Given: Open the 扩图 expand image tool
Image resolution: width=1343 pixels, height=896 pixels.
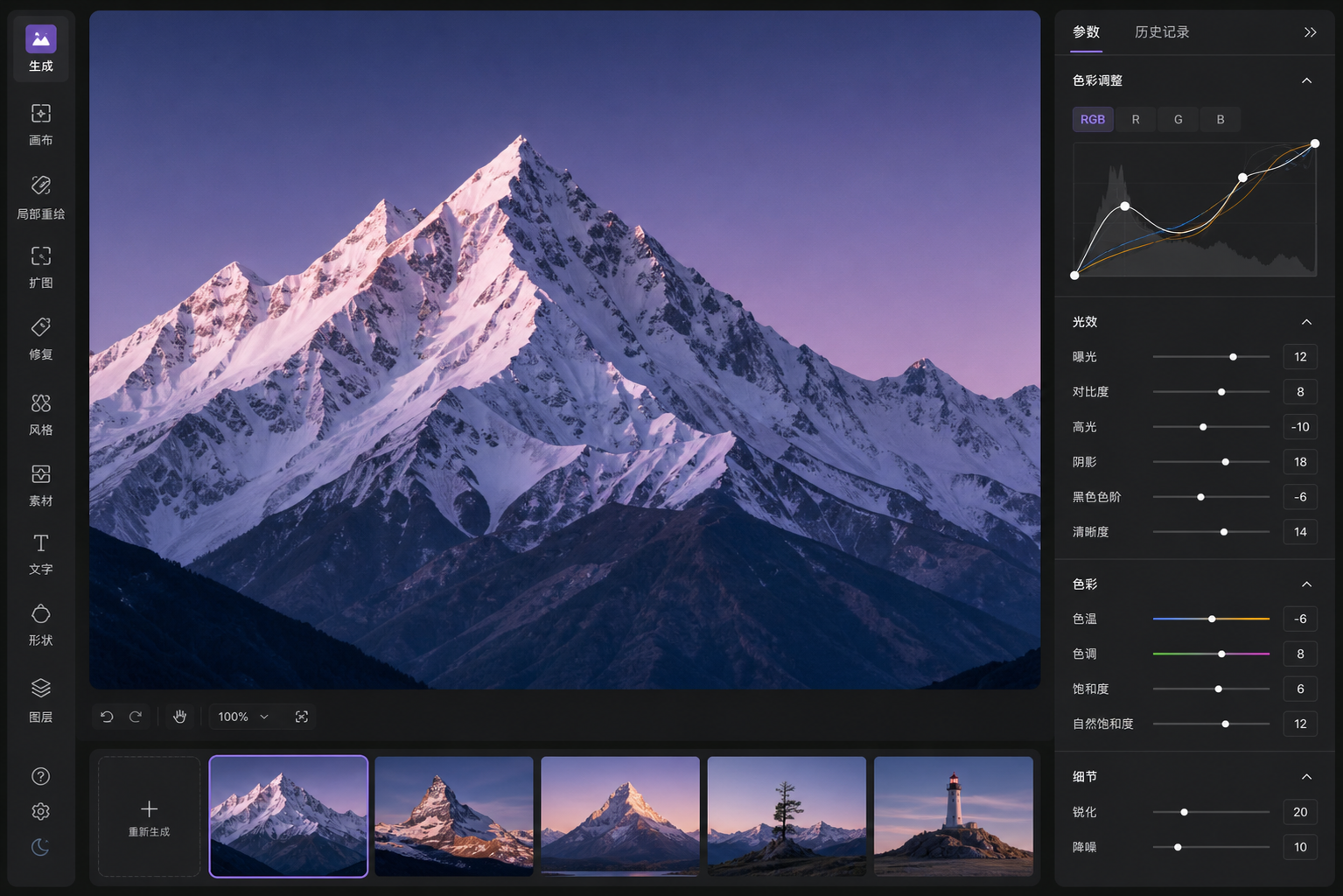Looking at the screenshot, I should (41, 267).
